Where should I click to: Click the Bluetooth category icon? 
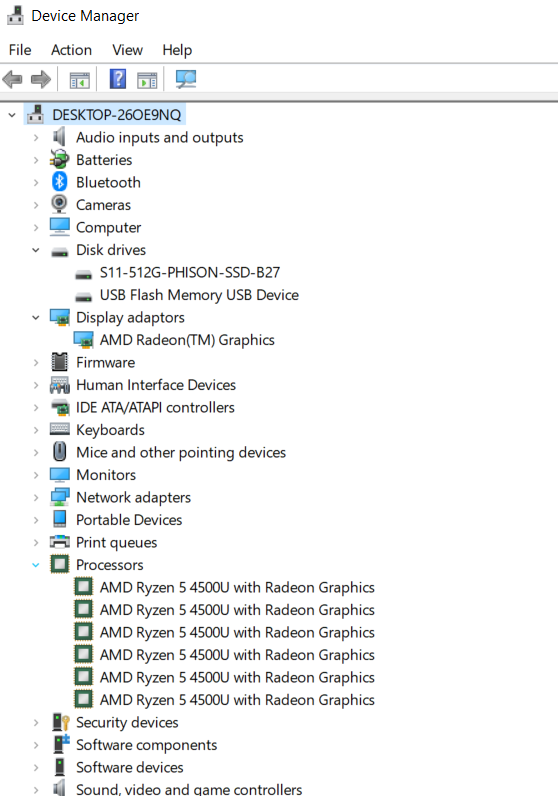pos(59,182)
